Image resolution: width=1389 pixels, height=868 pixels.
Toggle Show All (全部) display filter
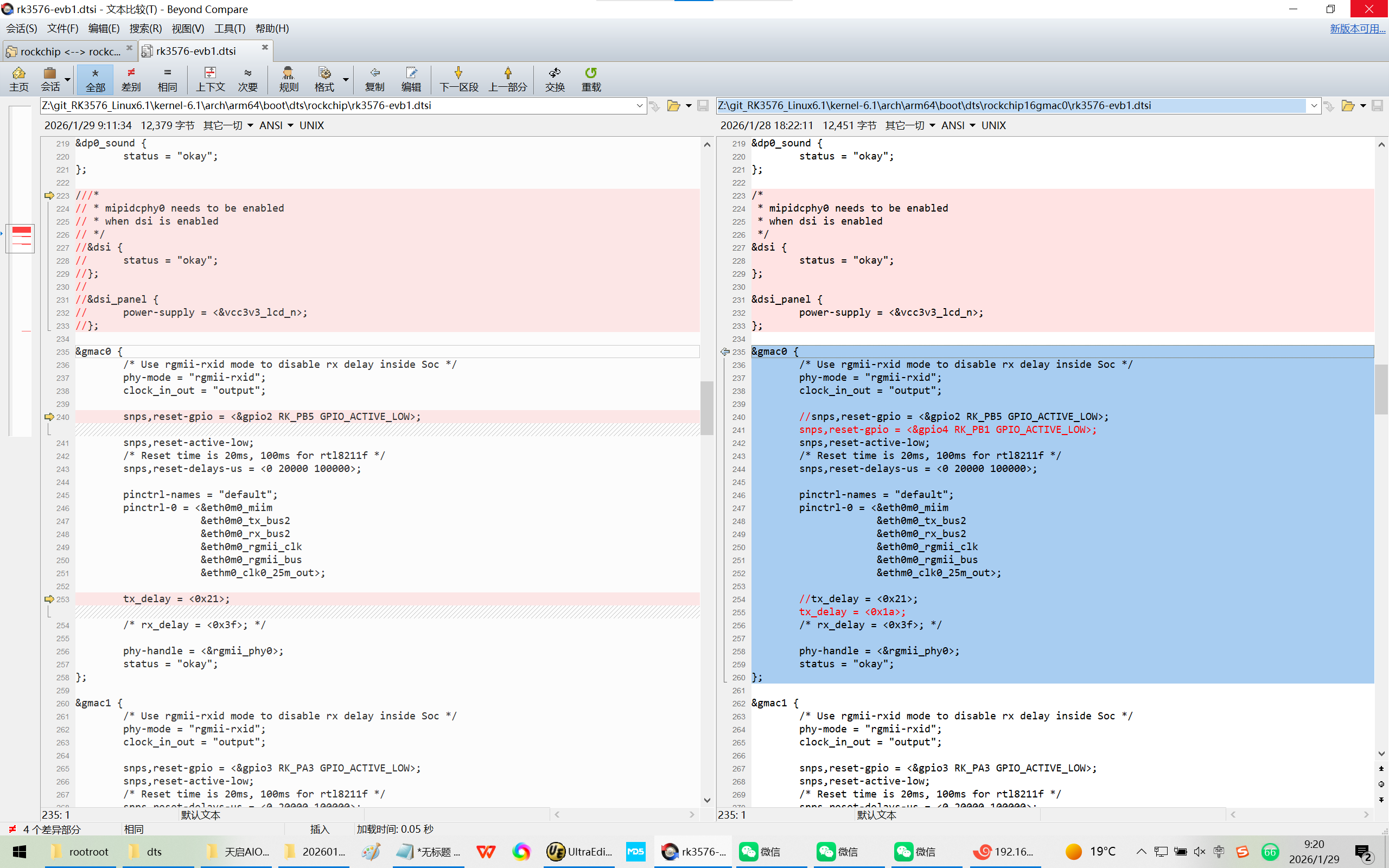(95, 79)
